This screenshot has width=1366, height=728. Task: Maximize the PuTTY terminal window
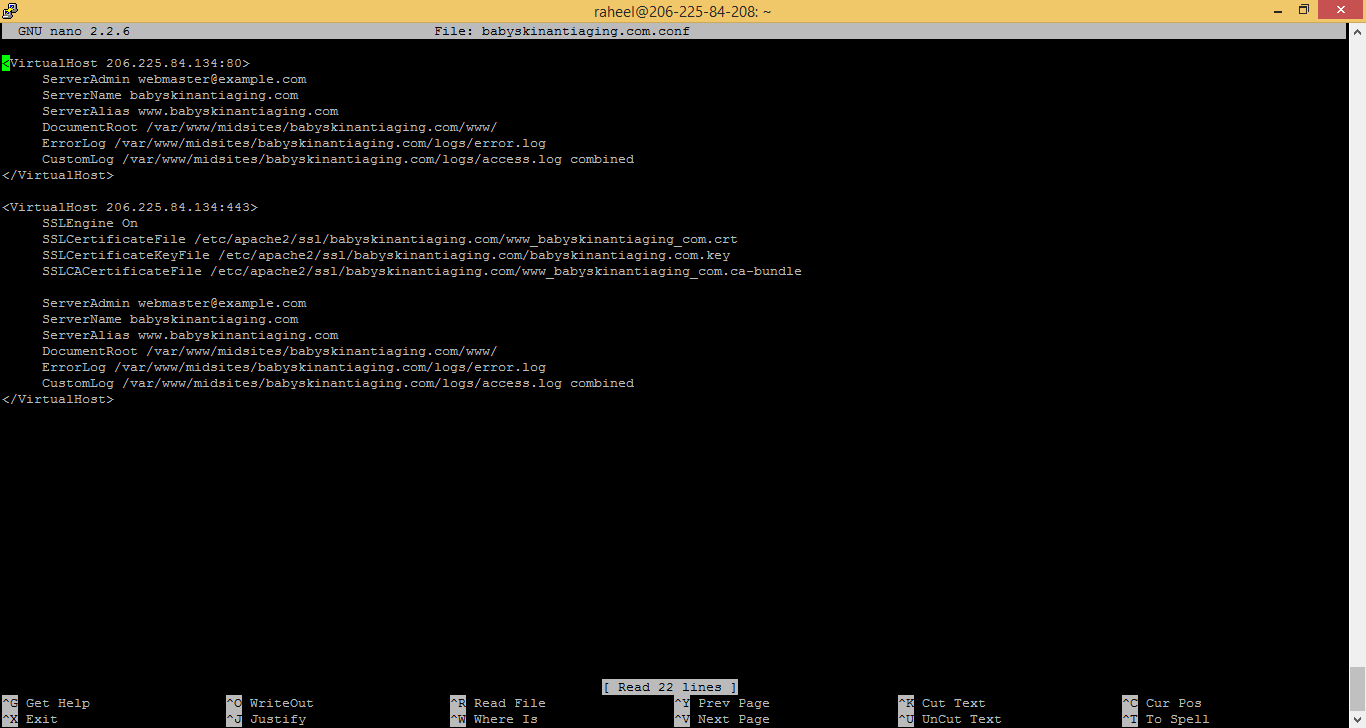(1303, 10)
